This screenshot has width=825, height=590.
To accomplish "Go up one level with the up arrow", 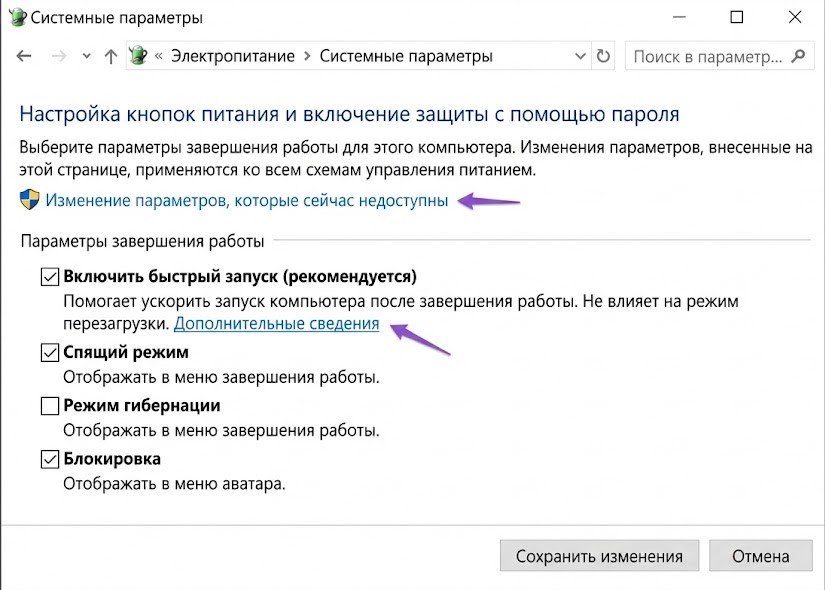I will (109, 56).
